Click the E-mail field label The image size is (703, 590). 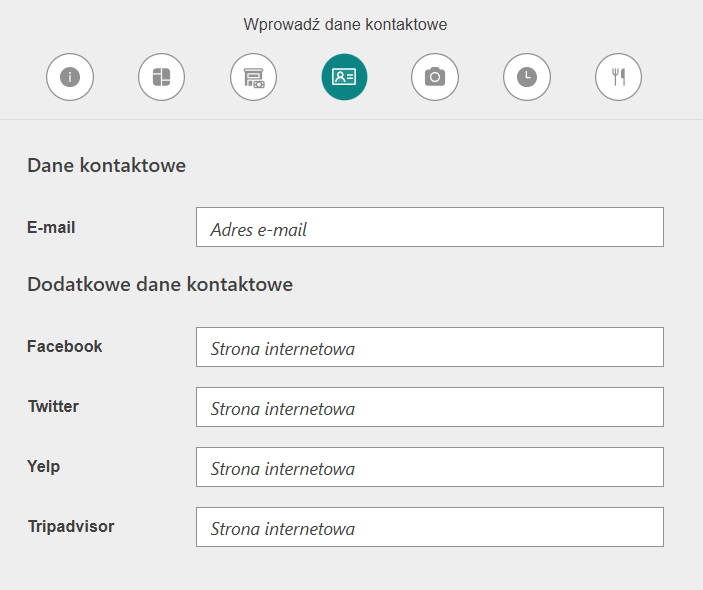point(51,227)
